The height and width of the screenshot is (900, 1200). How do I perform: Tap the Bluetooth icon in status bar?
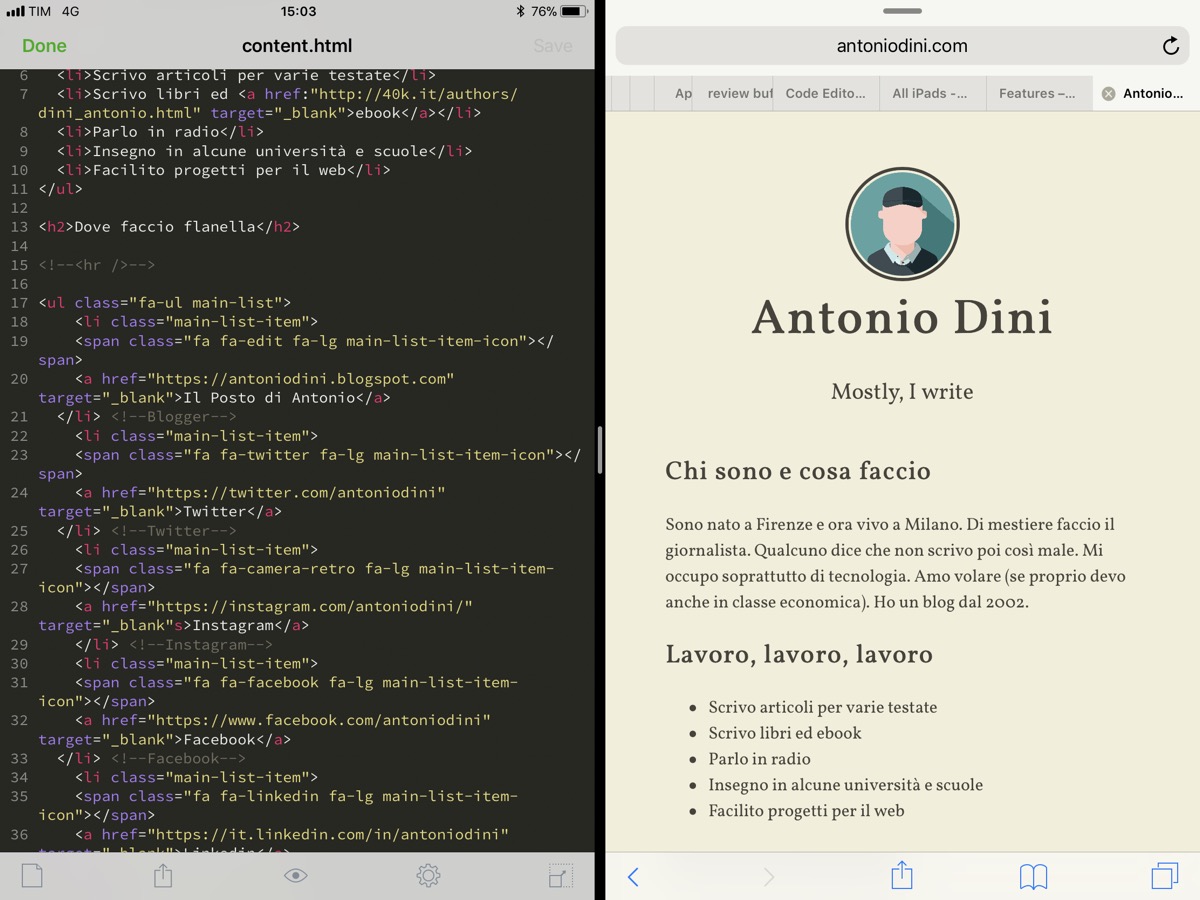tap(520, 12)
